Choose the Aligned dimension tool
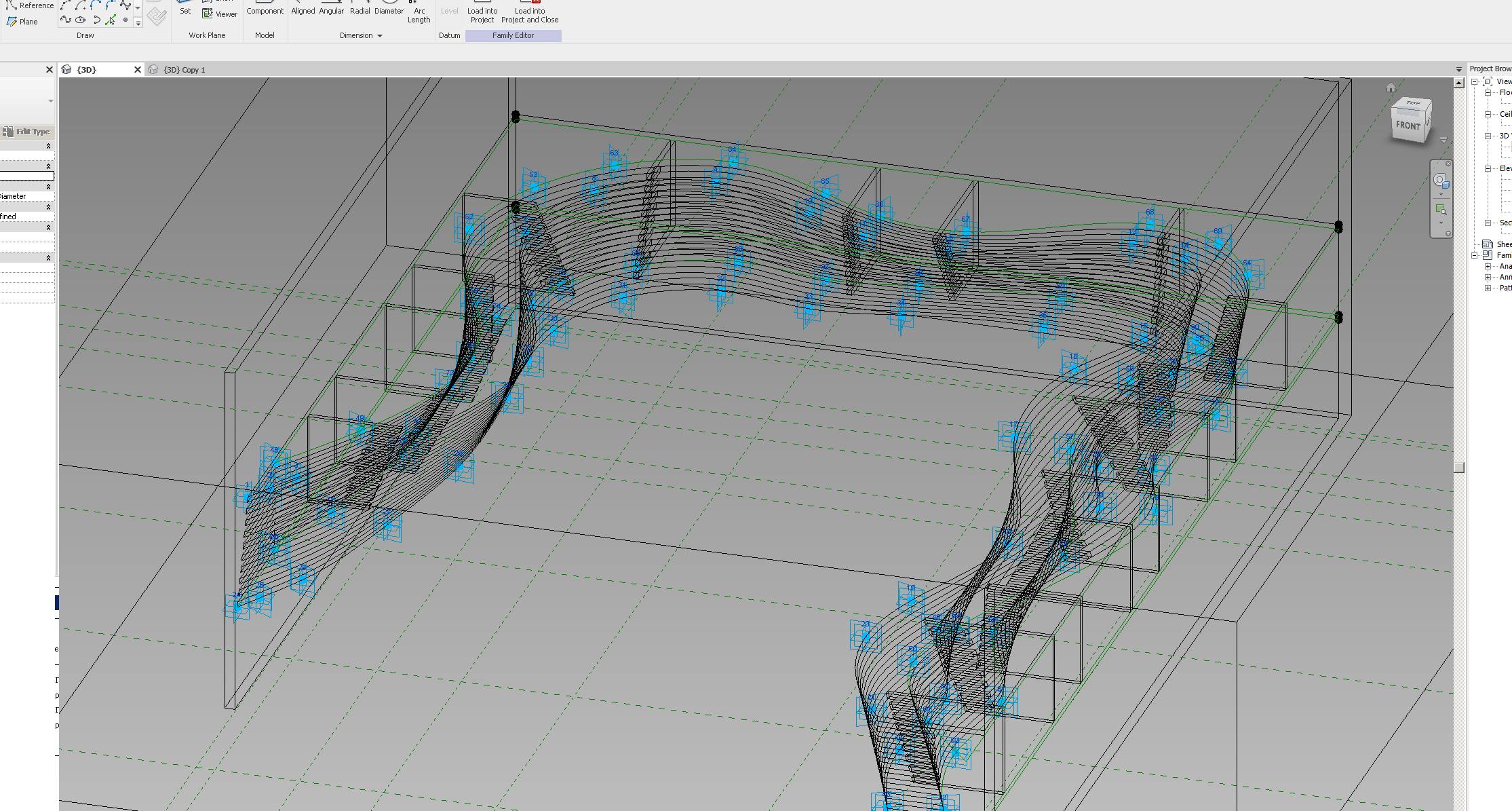 pyautogui.click(x=303, y=8)
